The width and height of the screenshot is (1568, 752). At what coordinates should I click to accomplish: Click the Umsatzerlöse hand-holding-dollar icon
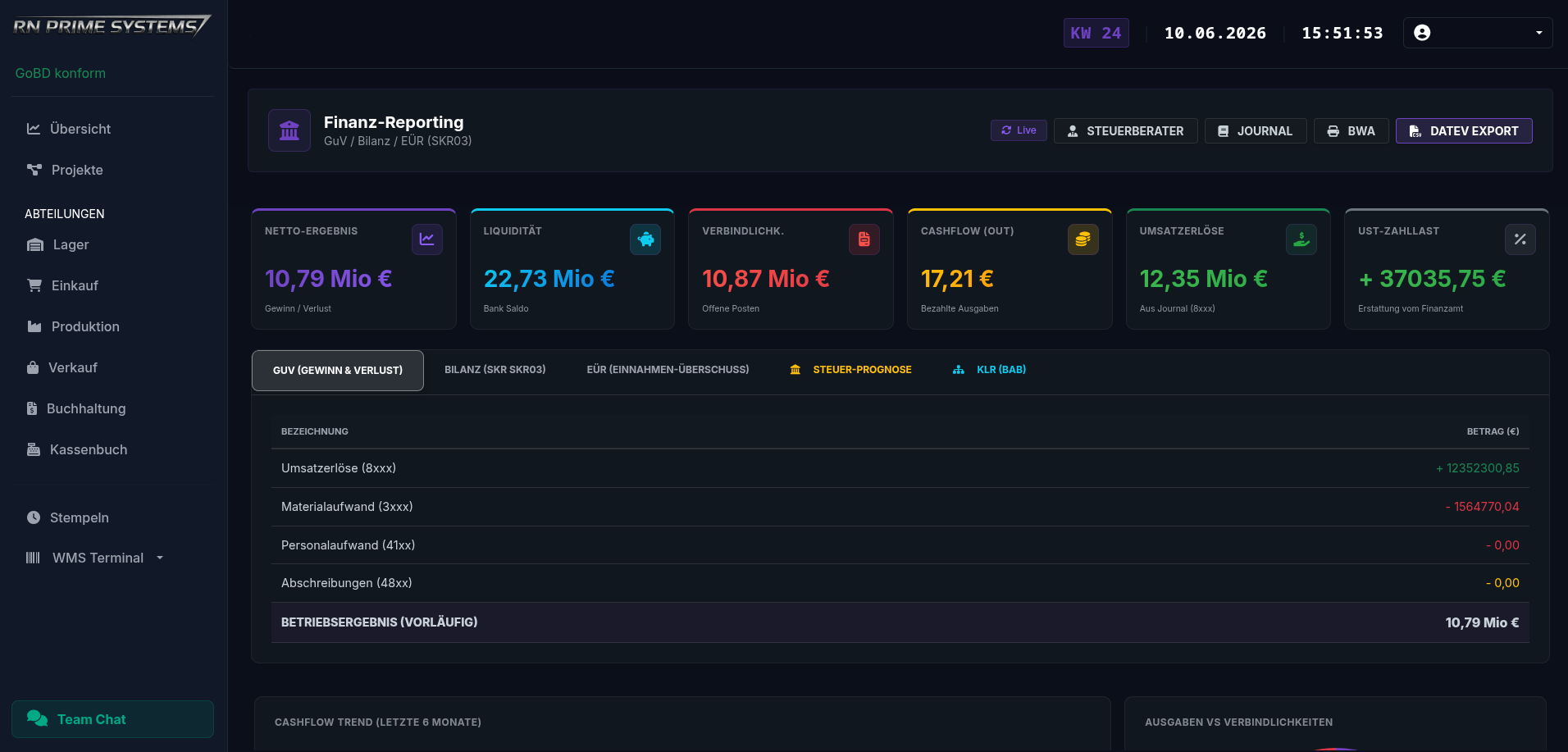1301,239
